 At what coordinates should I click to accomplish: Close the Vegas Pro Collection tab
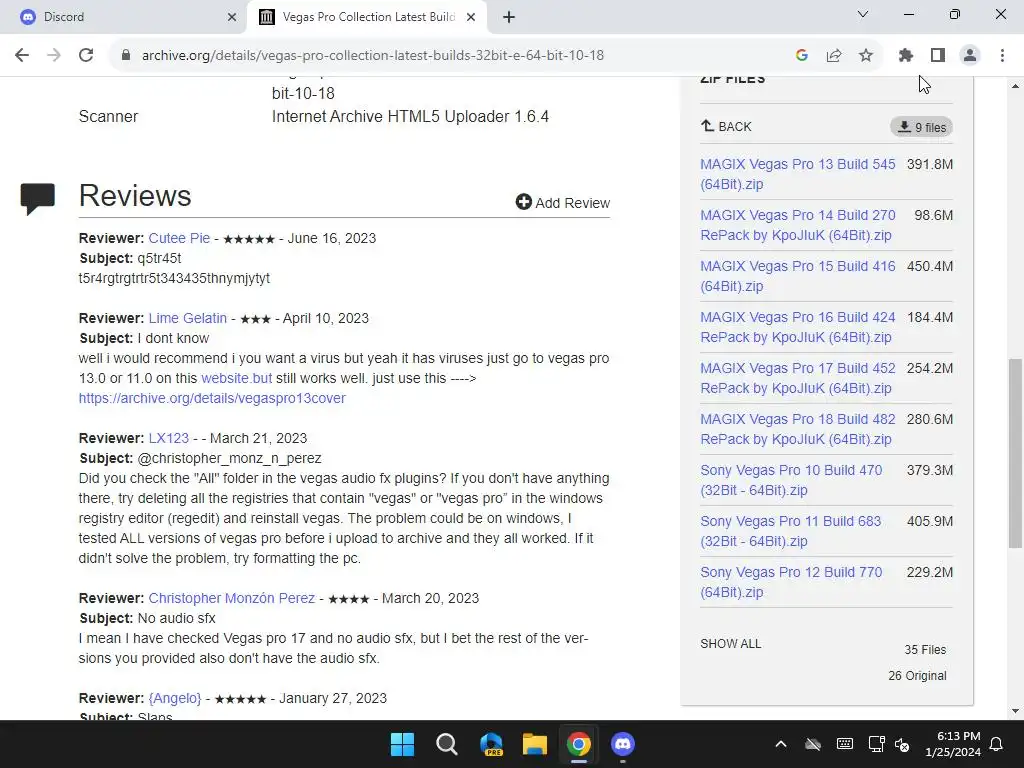[471, 17]
